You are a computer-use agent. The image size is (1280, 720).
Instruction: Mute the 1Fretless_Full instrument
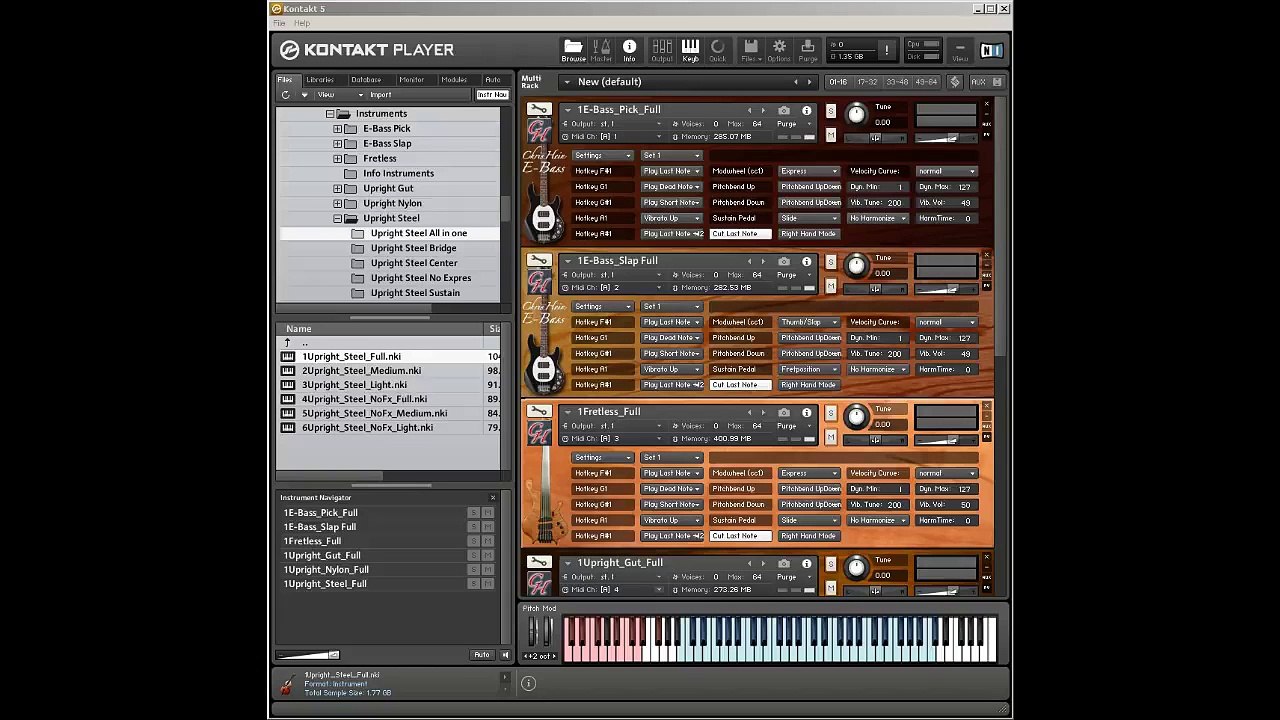[x=830, y=437]
